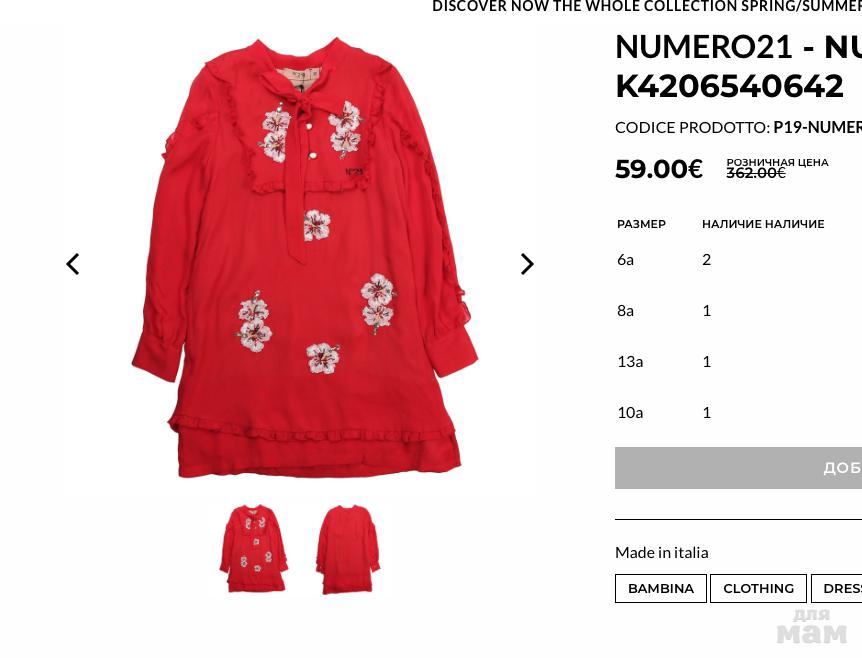Click the product code P19-NUMER text
Viewport: 862px width, 658px height.
(817, 128)
